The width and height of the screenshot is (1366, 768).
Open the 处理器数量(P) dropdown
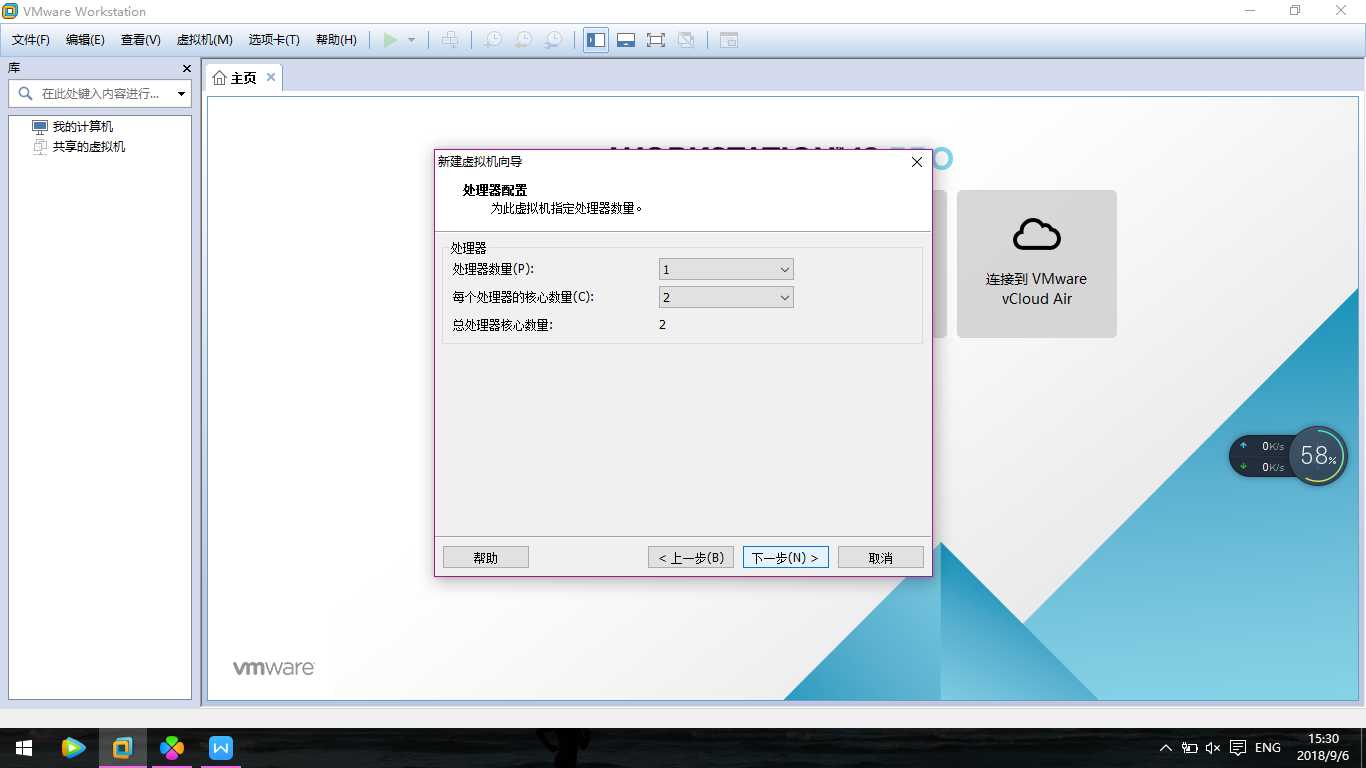click(726, 269)
